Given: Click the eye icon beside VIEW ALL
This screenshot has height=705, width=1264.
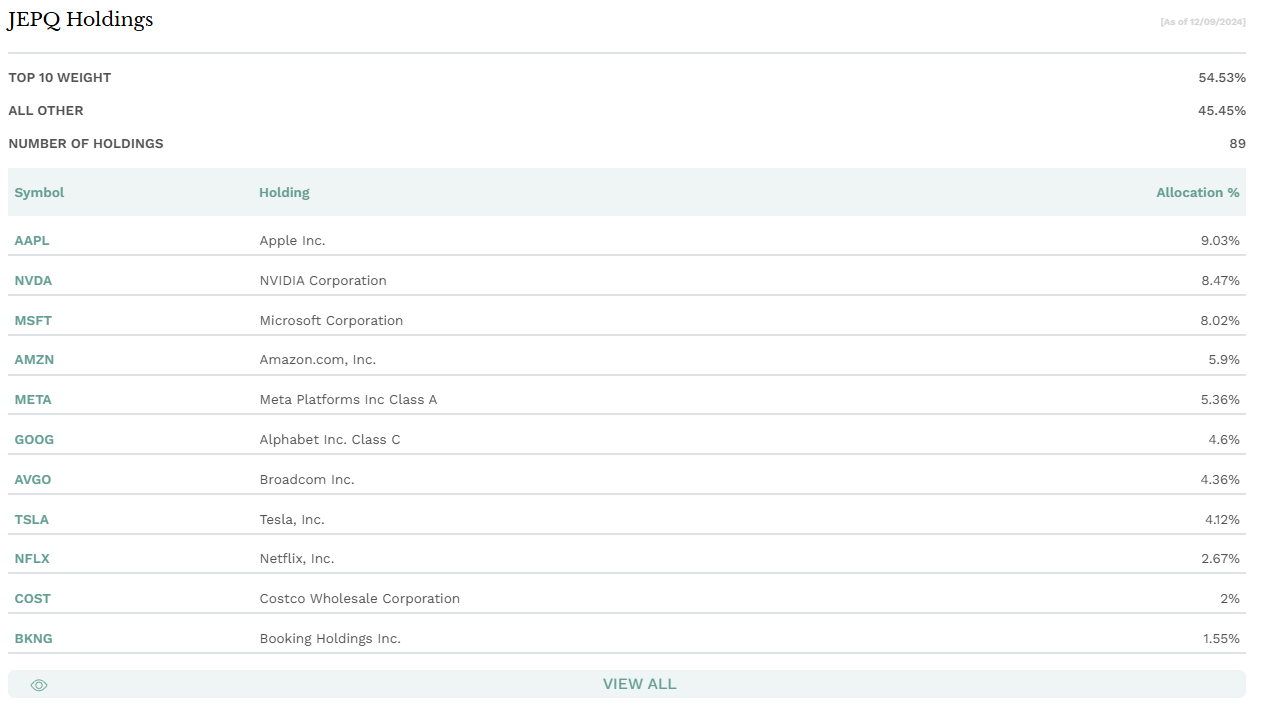Looking at the screenshot, I should click(x=39, y=685).
